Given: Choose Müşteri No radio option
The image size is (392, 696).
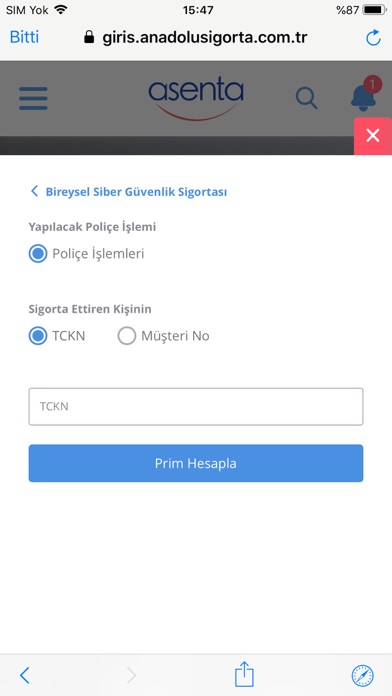Looking at the screenshot, I should (x=127, y=336).
